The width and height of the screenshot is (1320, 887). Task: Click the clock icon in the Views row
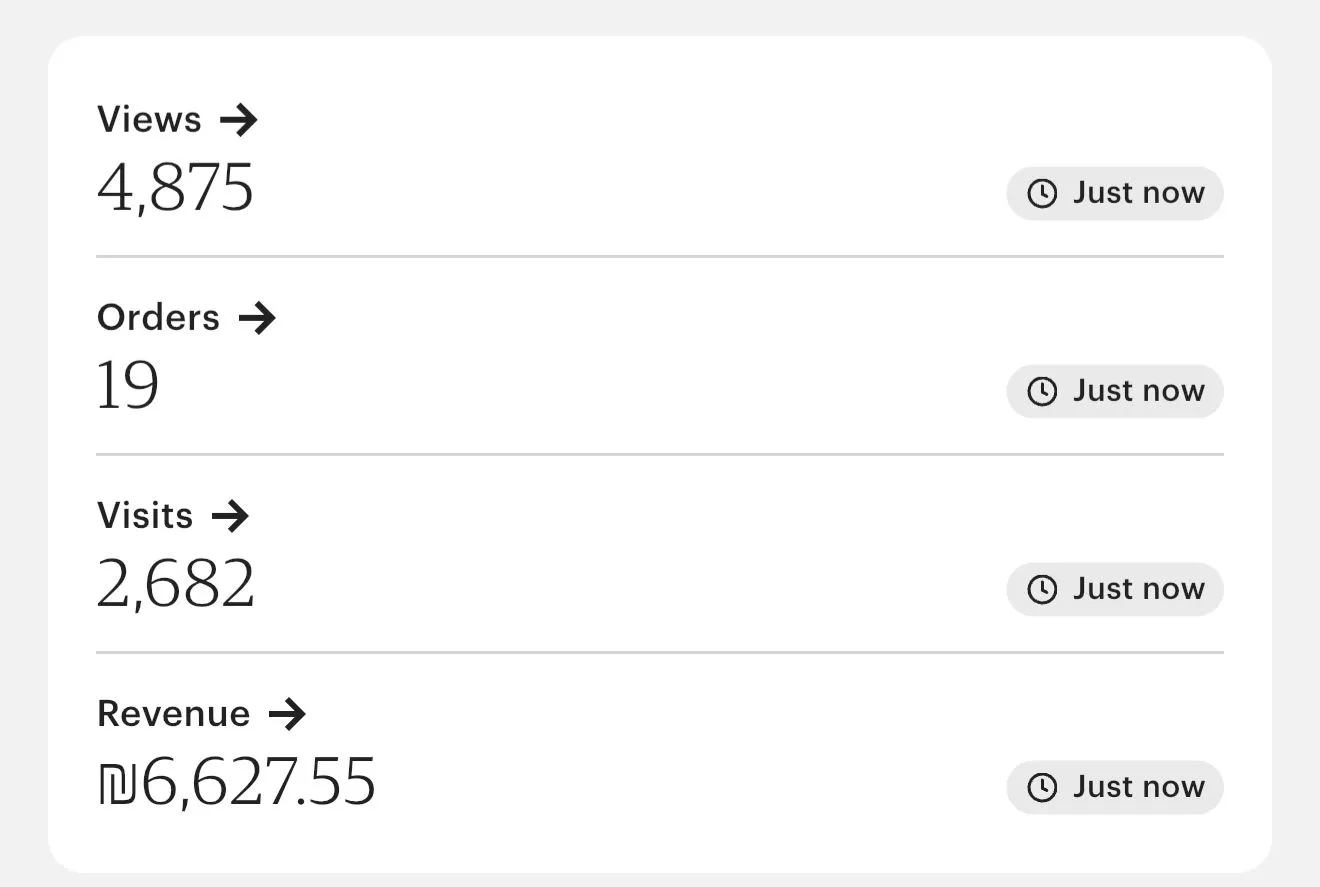pos(1042,194)
